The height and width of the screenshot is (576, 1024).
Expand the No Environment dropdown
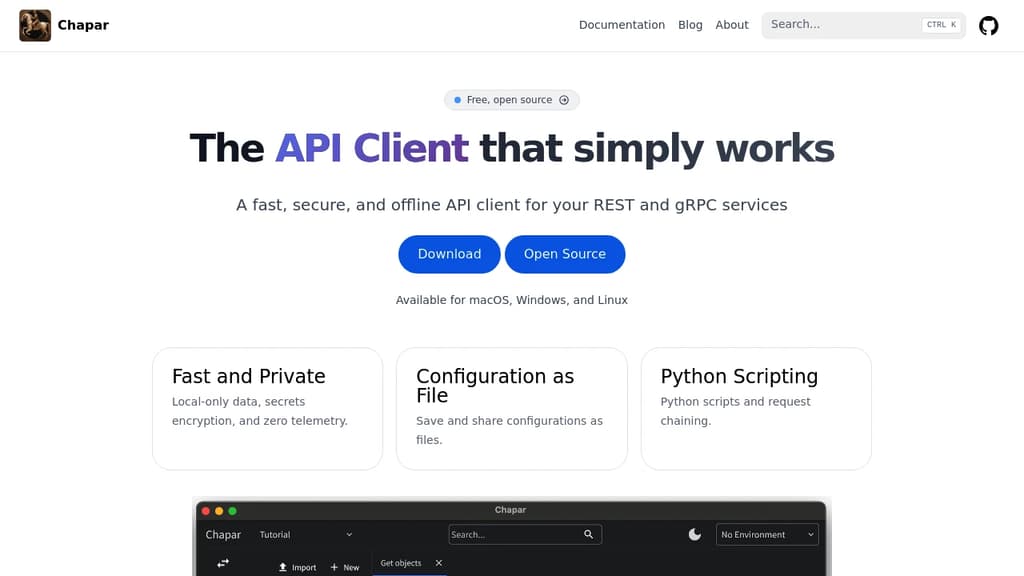767,534
